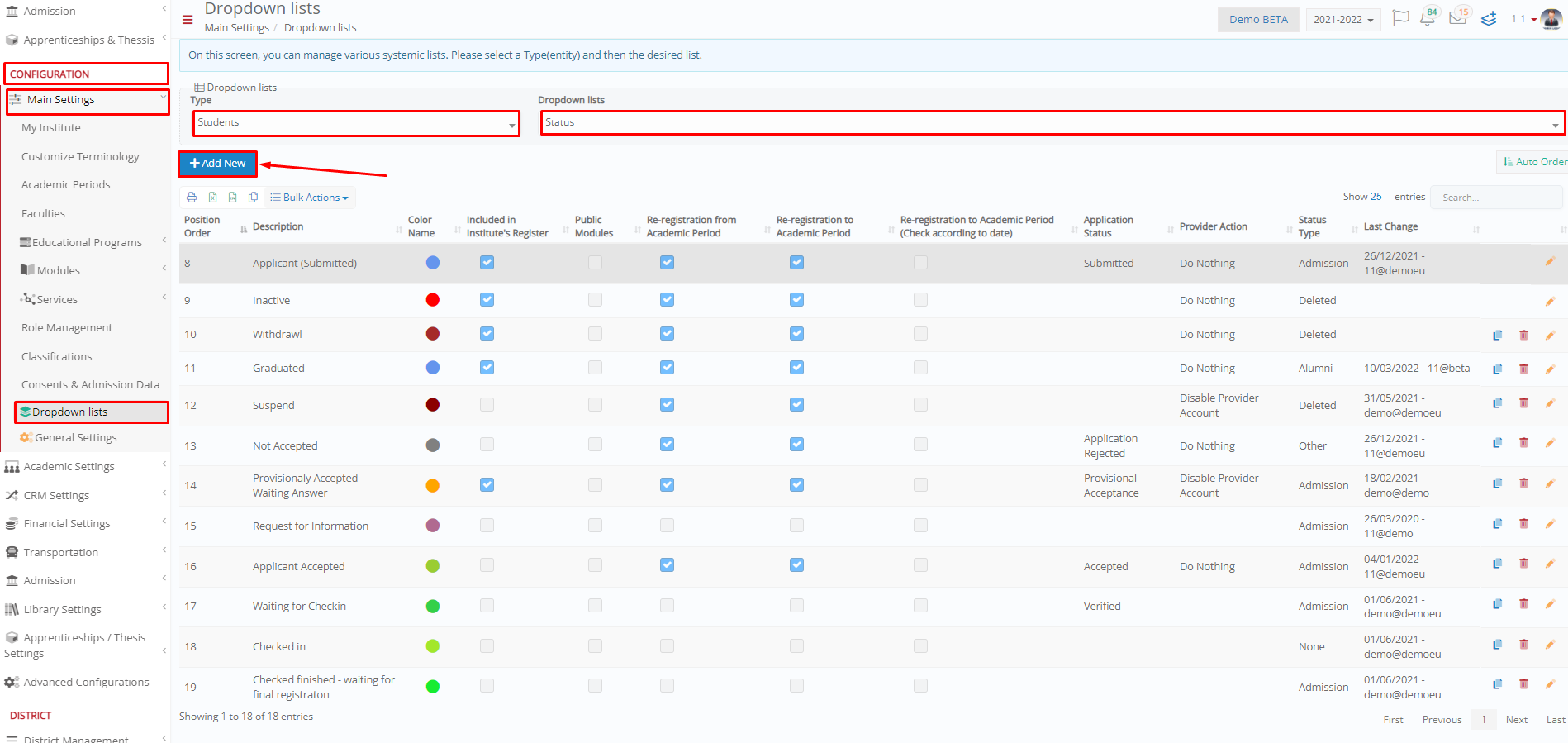Edit the Not Accepted row pencil icon

(1550, 443)
